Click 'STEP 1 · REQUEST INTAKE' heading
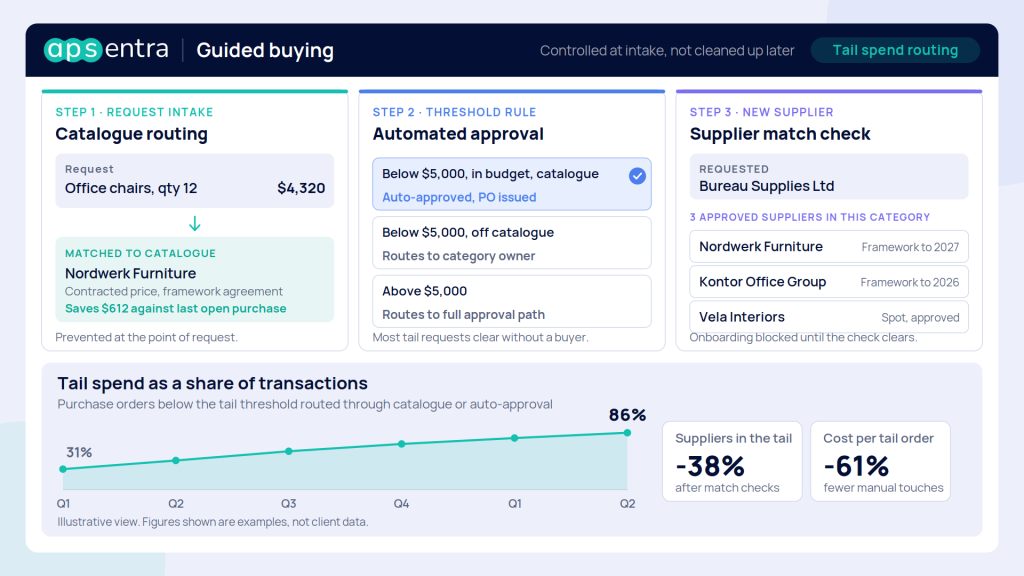Image resolution: width=1024 pixels, height=576 pixels. click(x=134, y=112)
